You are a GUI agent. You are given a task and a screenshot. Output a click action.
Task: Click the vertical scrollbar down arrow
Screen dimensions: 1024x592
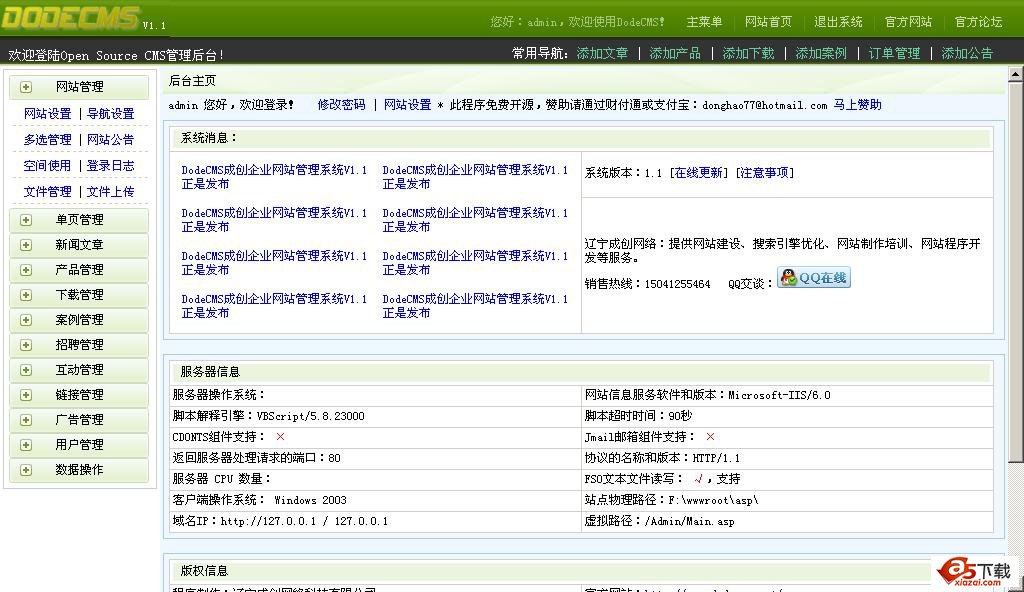1016,584
